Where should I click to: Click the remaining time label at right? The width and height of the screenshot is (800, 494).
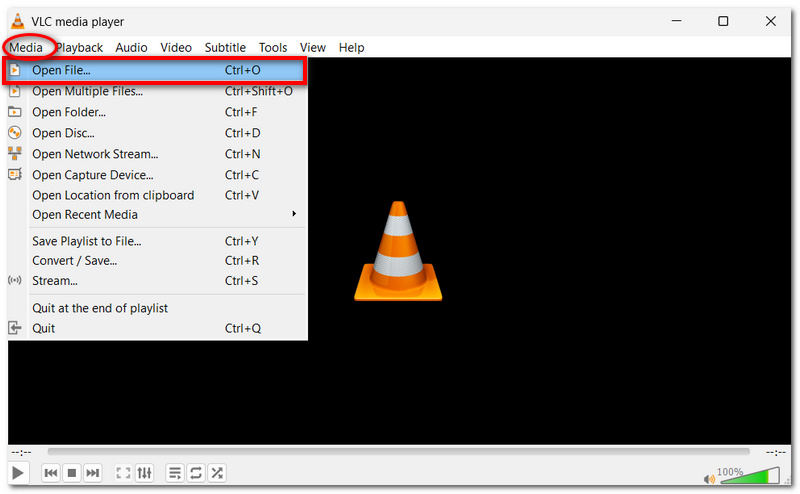(x=776, y=453)
